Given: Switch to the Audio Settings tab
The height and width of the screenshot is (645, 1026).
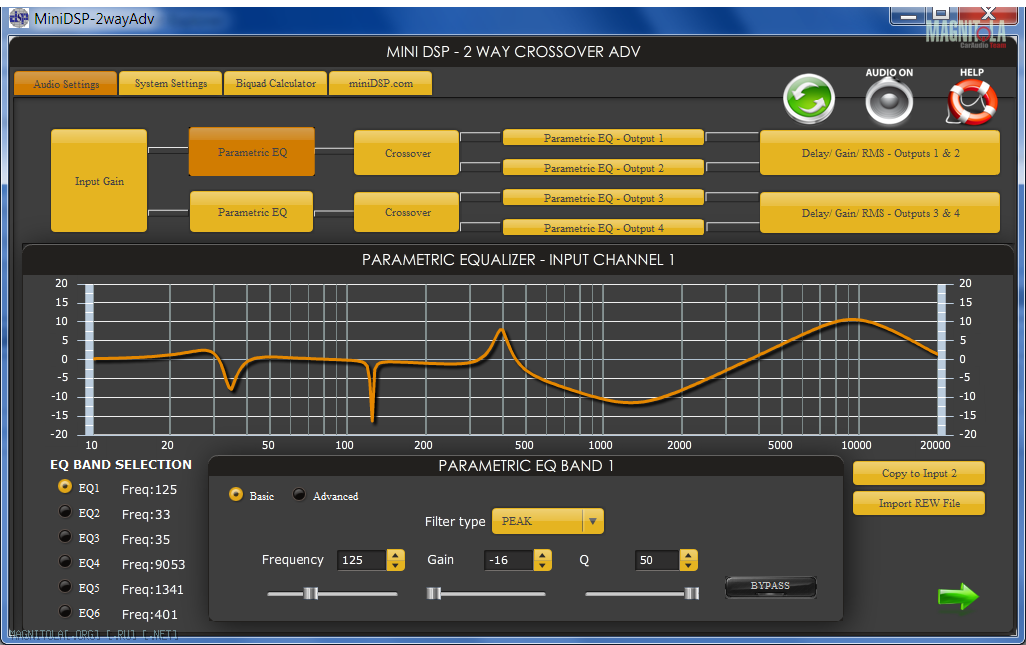Looking at the screenshot, I should pos(65,84).
